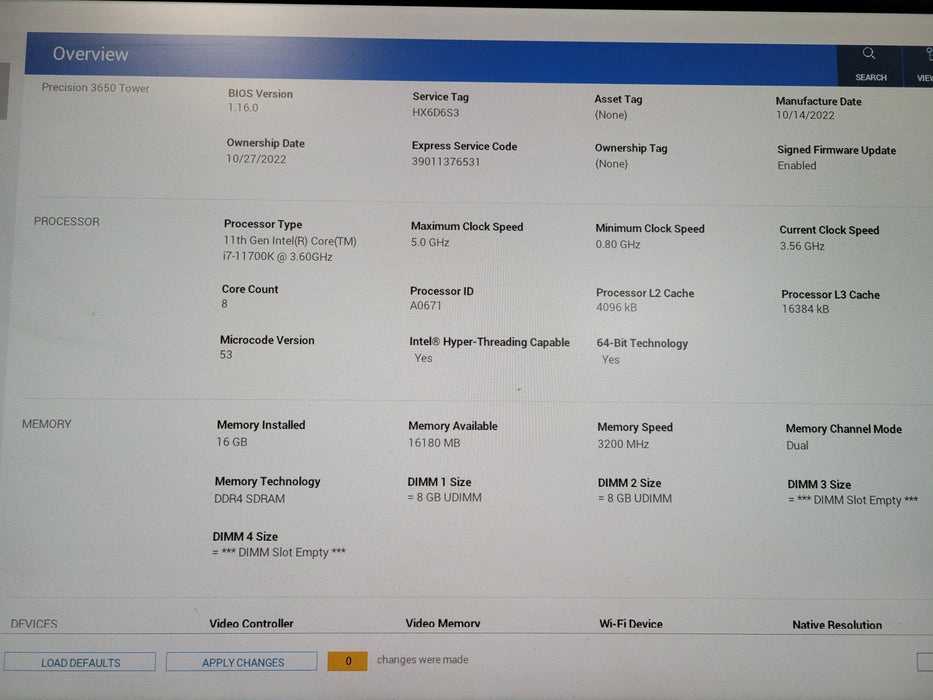Select Memory Available 16180 MB value
The height and width of the screenshot is (700, 933).
pos(434,443)
